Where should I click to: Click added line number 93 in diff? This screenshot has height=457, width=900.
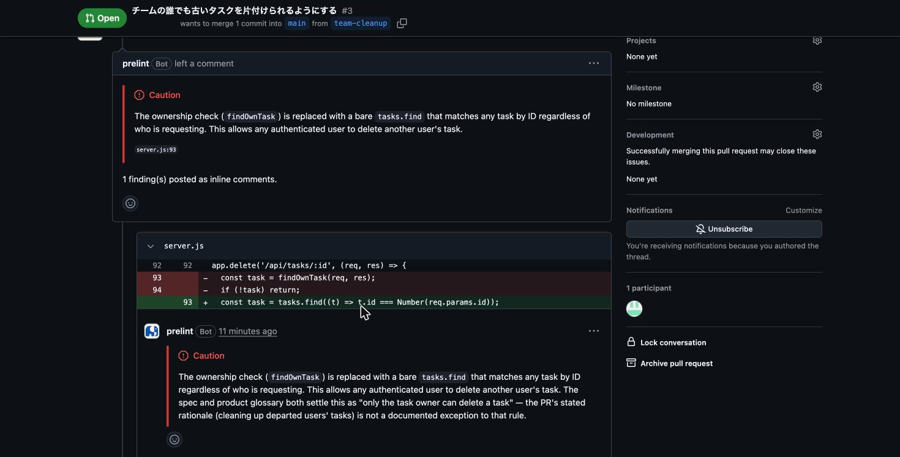(x=187, y=303)
